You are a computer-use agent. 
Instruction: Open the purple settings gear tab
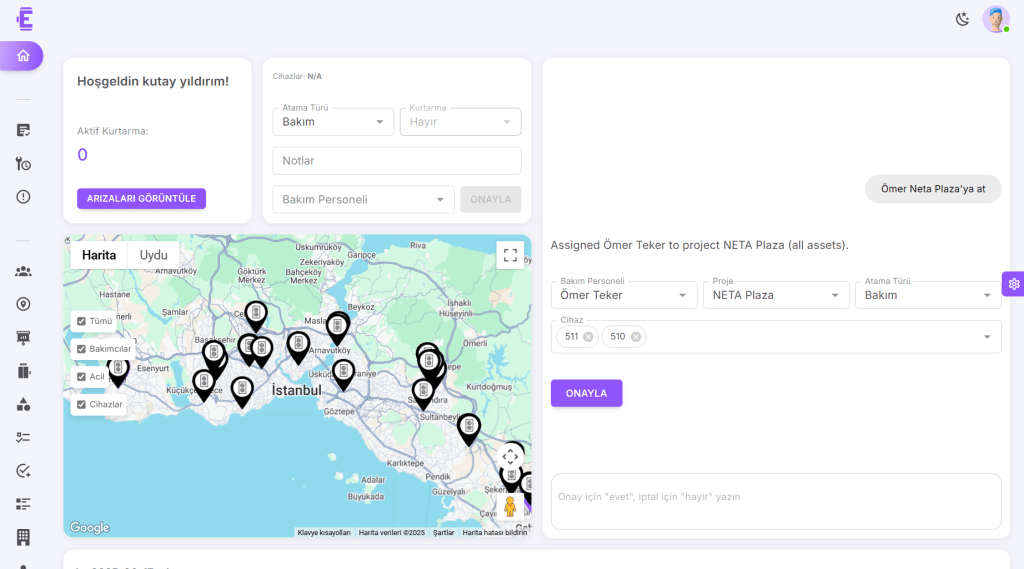(1013, 284)
